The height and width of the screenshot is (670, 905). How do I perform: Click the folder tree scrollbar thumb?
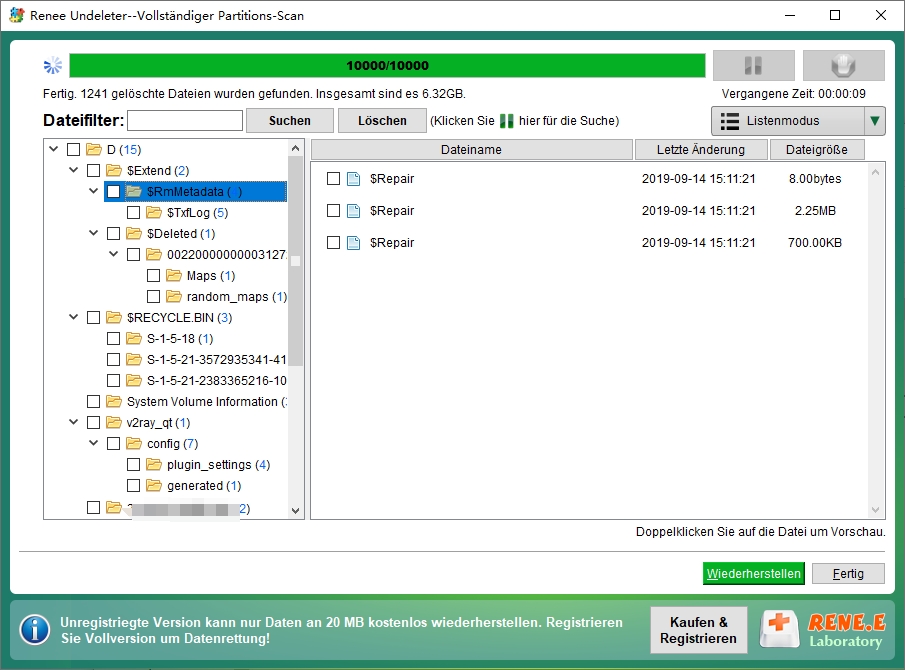(296, 261)
